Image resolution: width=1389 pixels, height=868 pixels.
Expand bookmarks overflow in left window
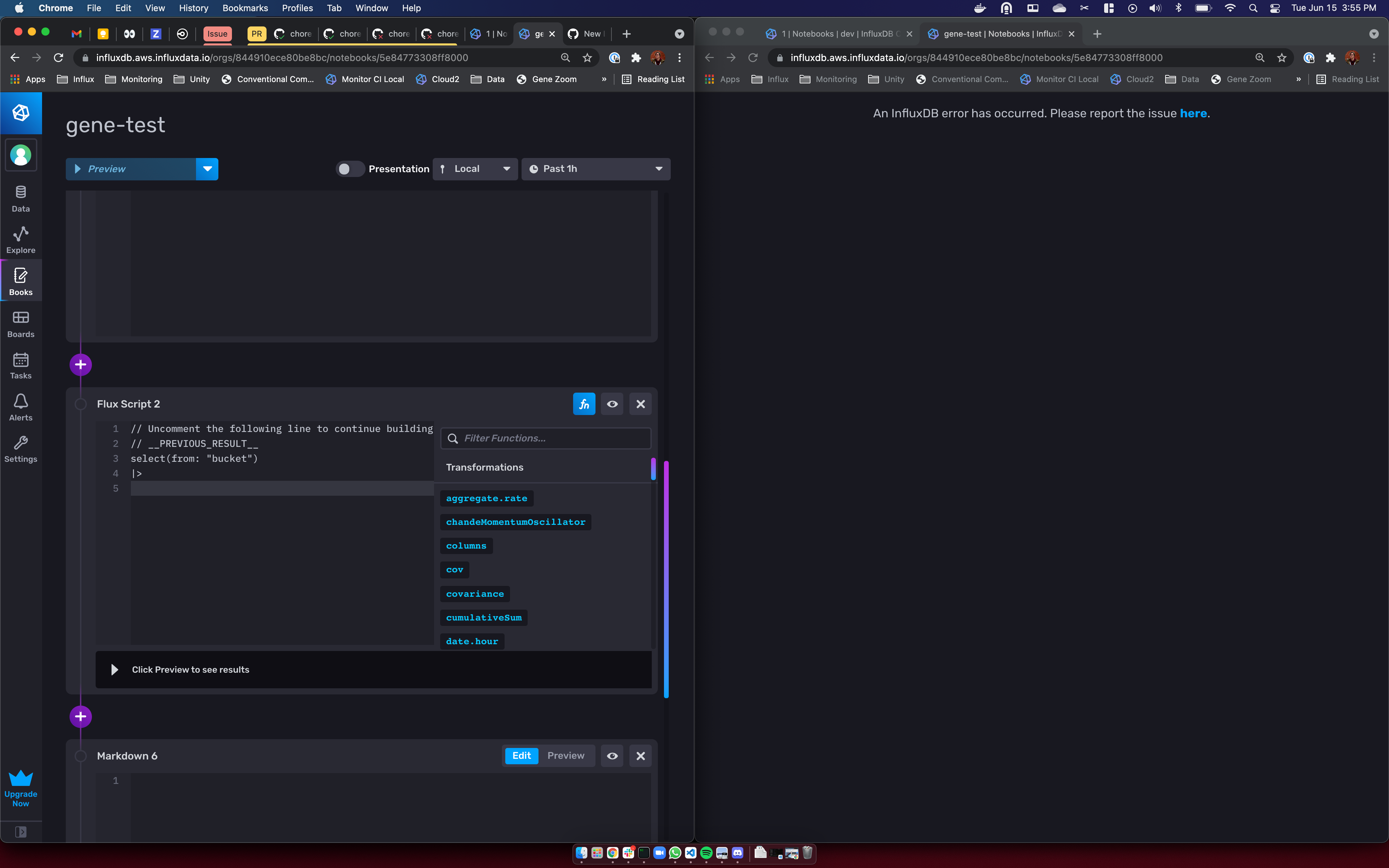604,79
